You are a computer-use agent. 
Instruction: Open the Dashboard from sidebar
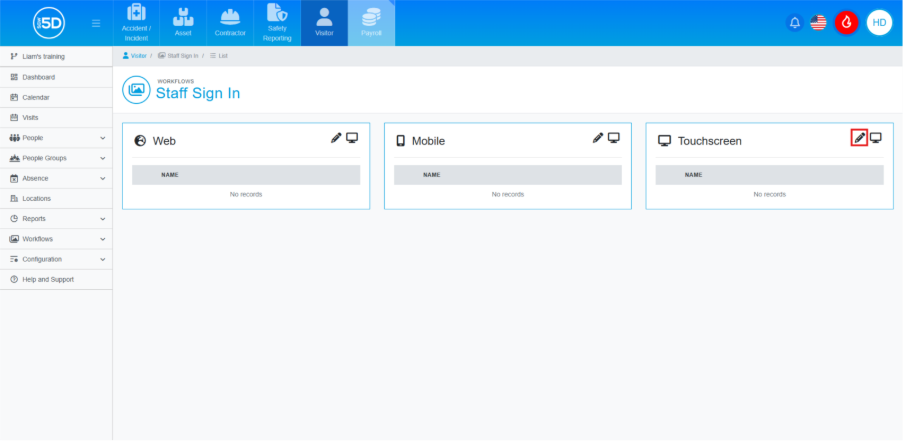[x=38, y=77]
